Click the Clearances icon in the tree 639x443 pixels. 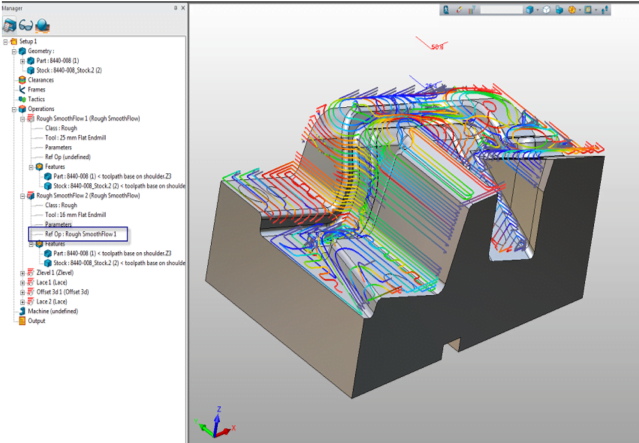[20, 80]
